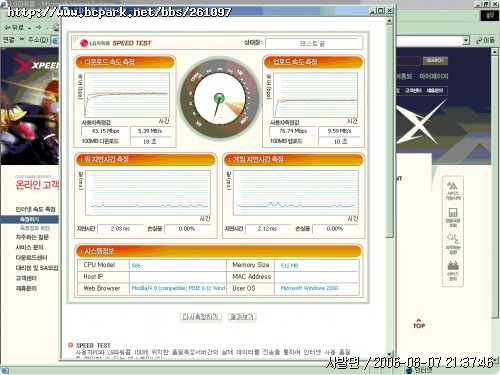Click the 이동 Go button in background browser
This screenshot has width=500, height=375.
pos(485,41)
